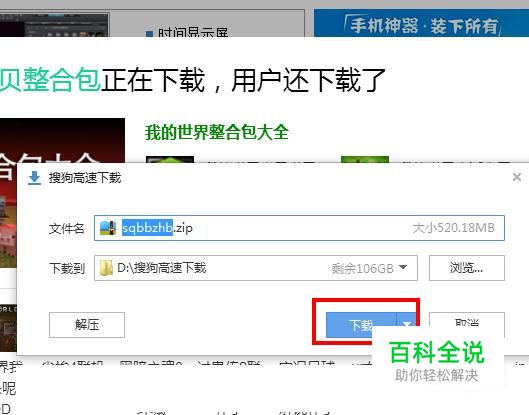Open the 我的世界整合包大全 link
The height and width of the screenshot is (415, 529).
click(217, 132)
